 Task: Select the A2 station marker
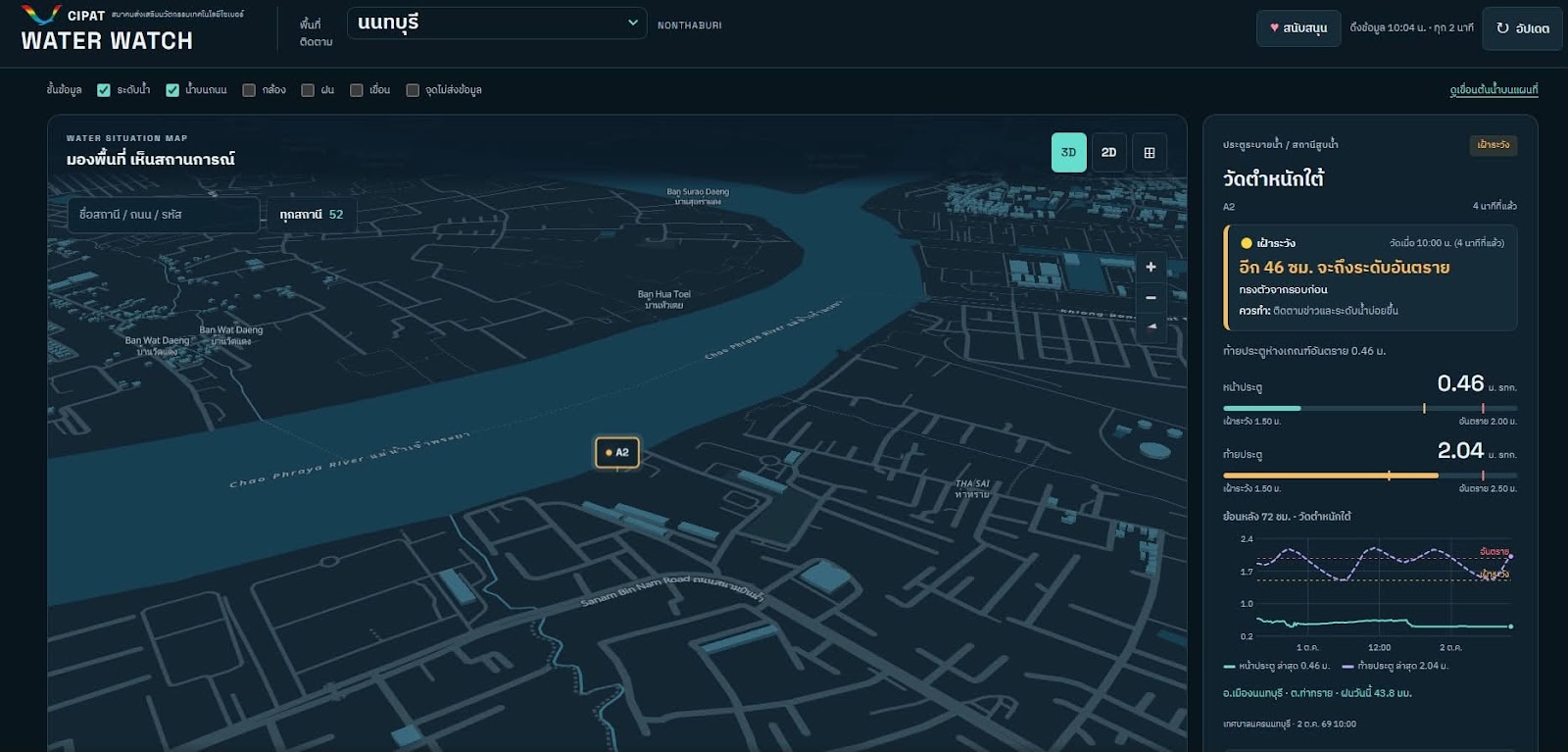coord(617,452)
